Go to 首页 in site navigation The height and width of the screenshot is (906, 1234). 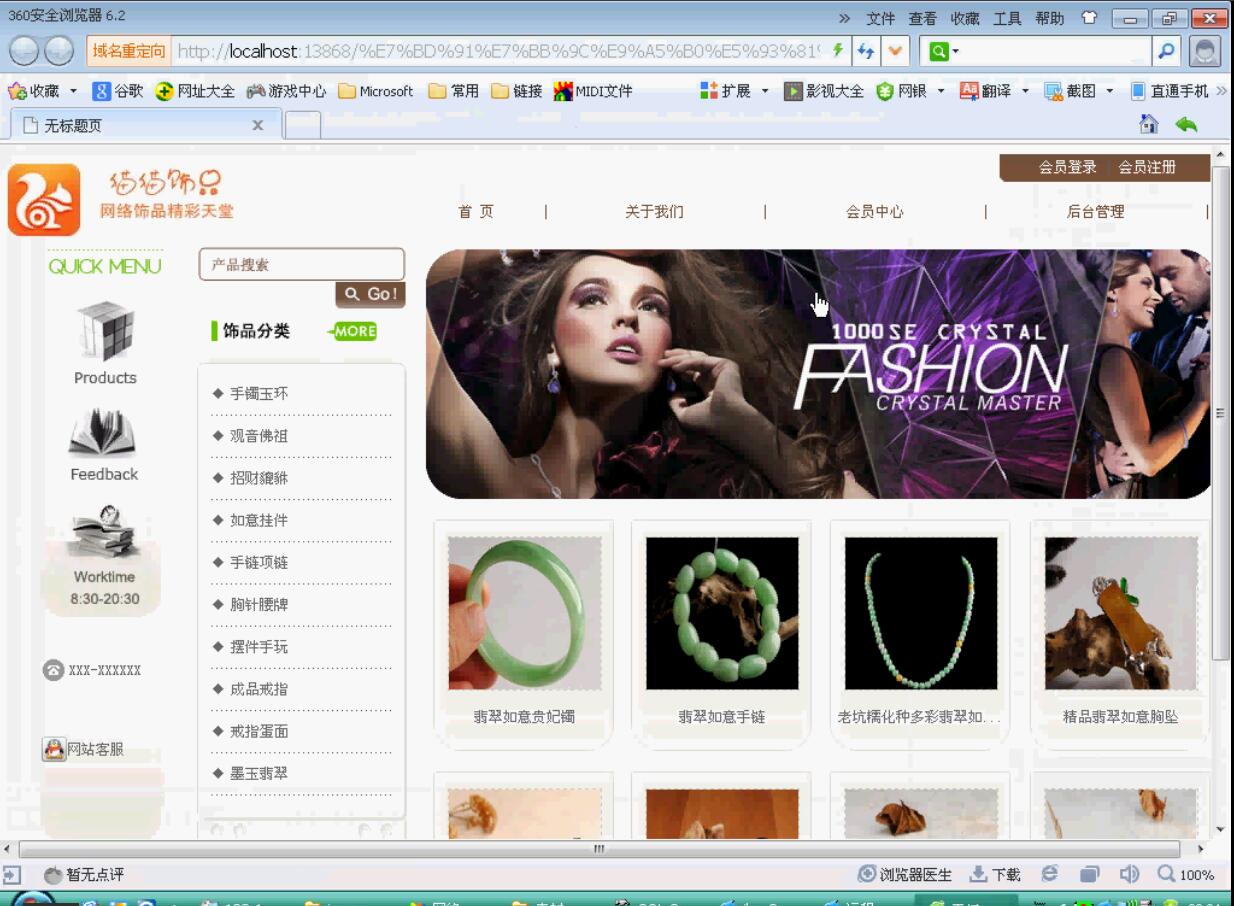click(476, 211)
